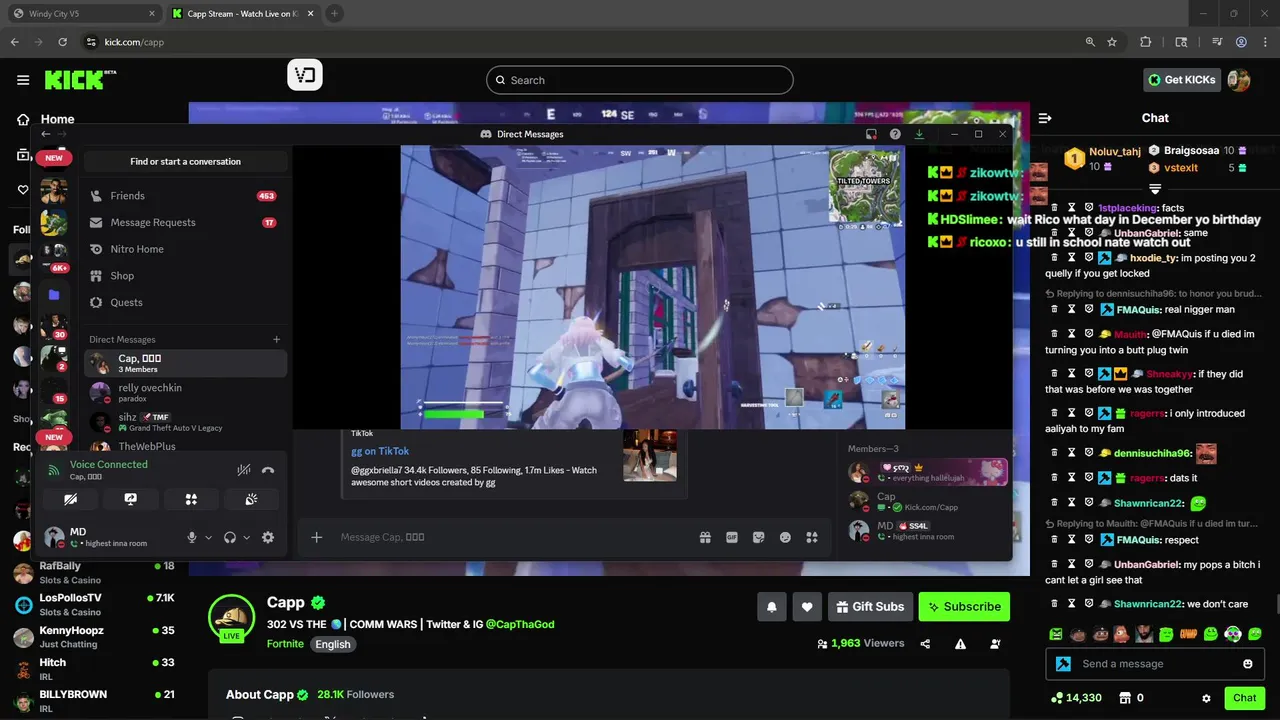Open Discord apps launcher in message bar
Viewport: 1280px width, 720px height.
812,537
